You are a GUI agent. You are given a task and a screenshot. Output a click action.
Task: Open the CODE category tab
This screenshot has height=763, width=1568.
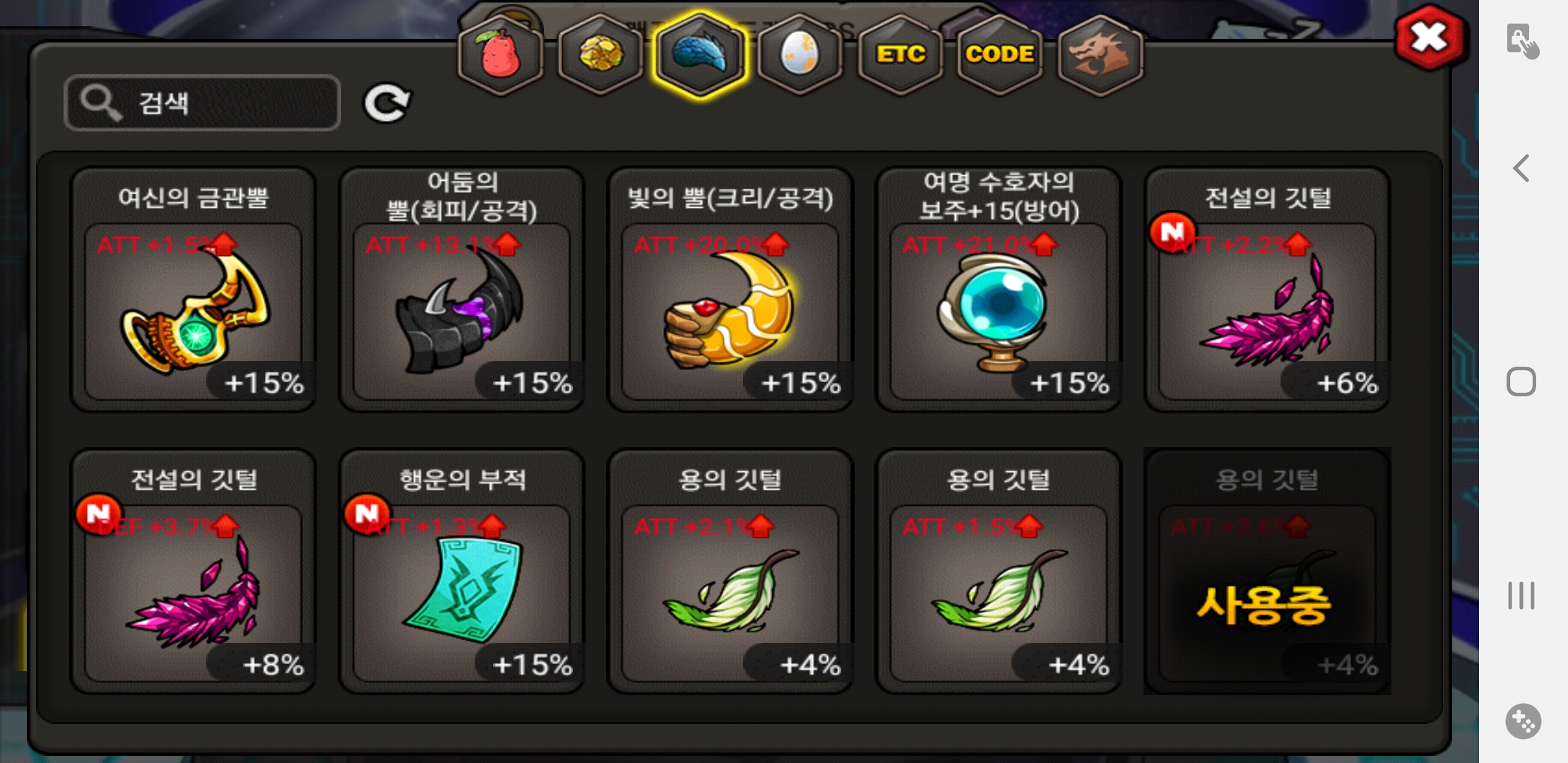(x=1000, y=55)
